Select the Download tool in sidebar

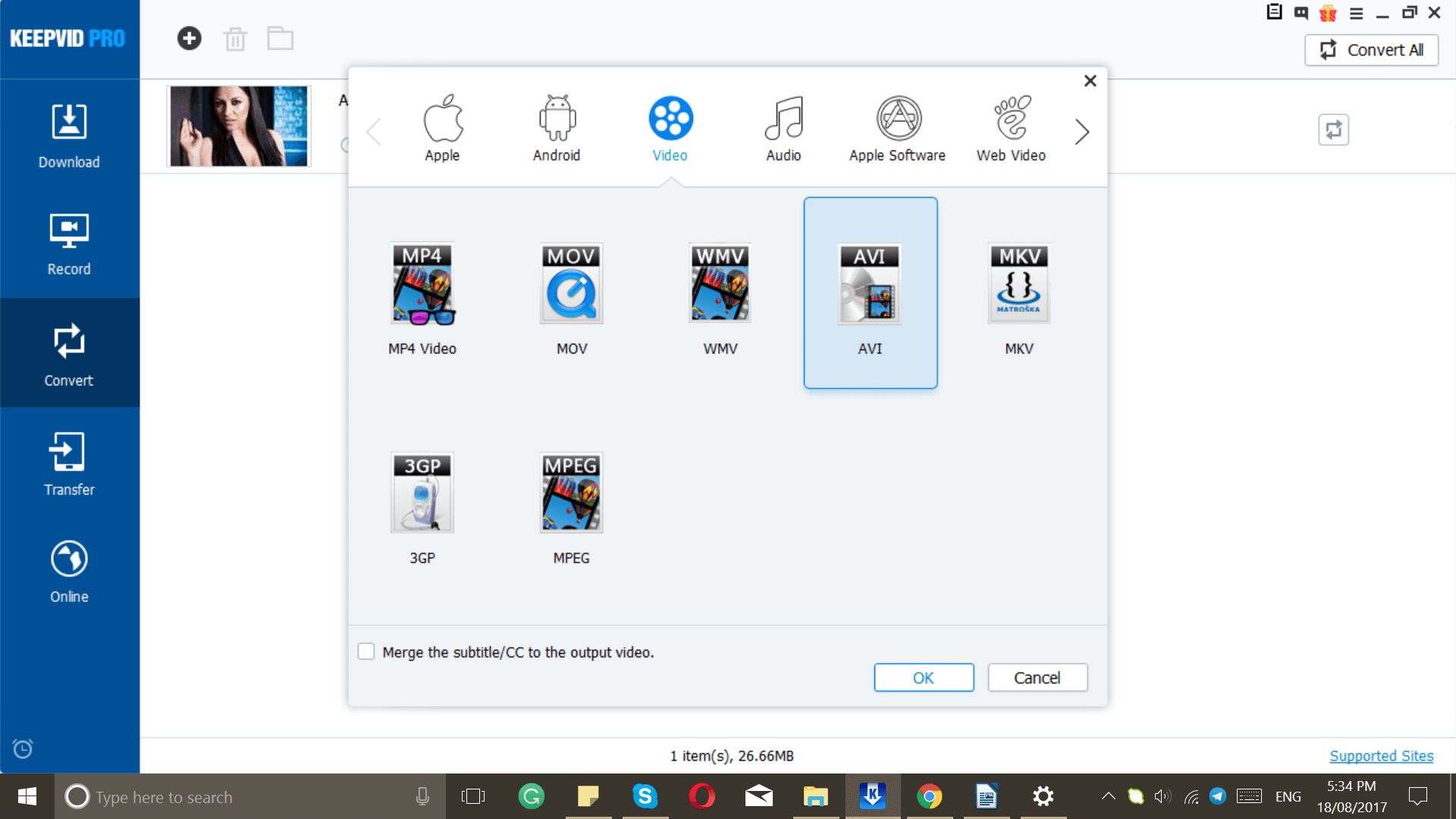[x=68, y=135]
